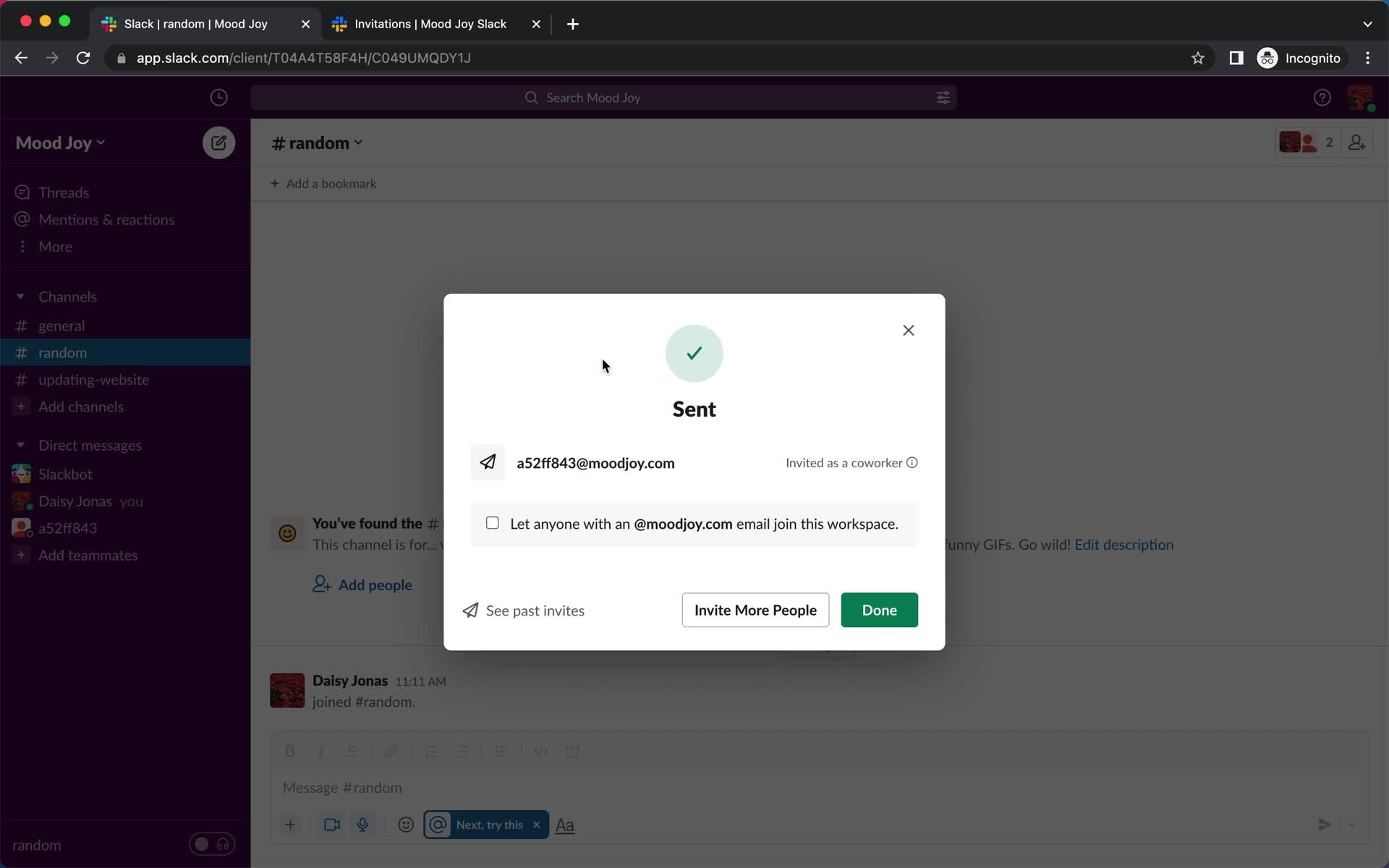The width and height of the screenshot is (1389, 868).
Task: Toggle 'Let anyone with @moodjoy.com join' checkbox
Action: pyautogui.click(x=491, y=522)
